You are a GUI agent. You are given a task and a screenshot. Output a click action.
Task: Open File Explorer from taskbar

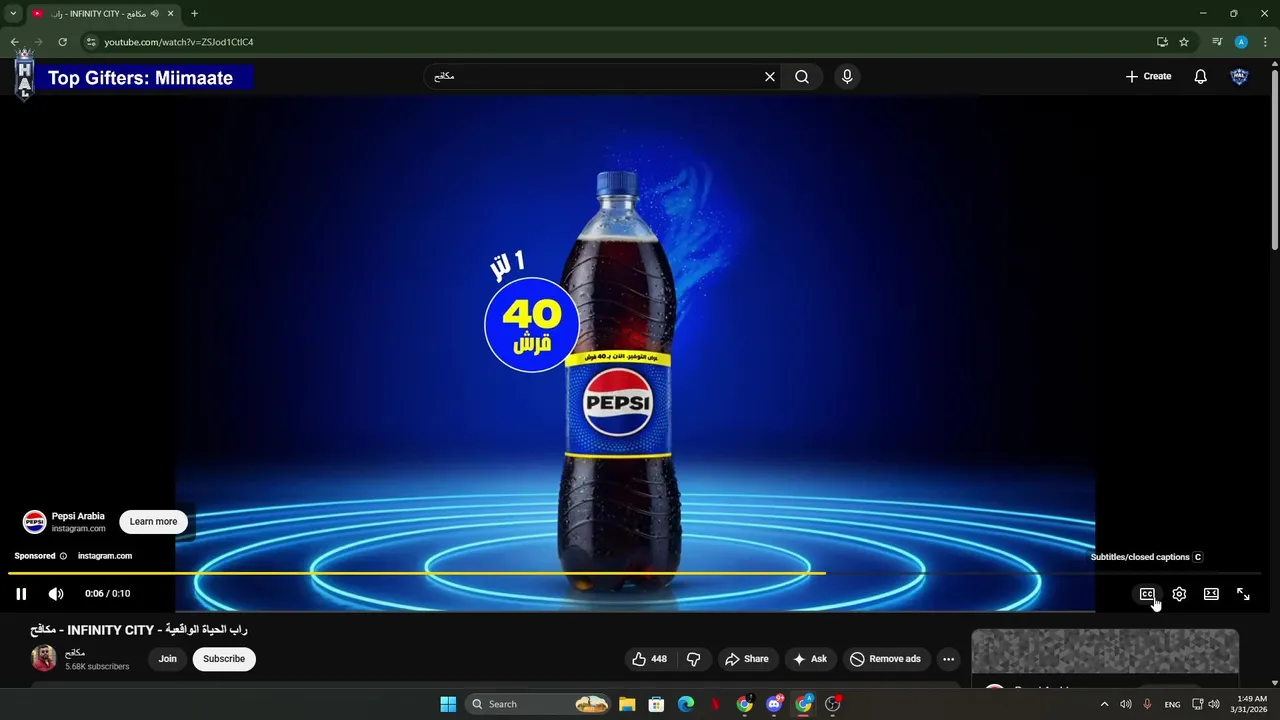627,704
